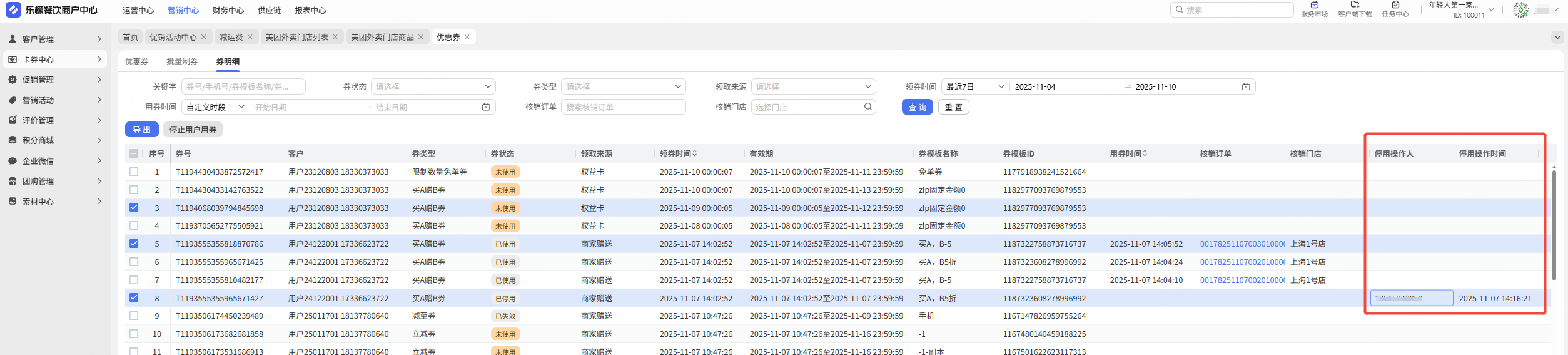This screenshot has height=355, width=1568.
Task: Expand 客户管理 sidebar chevron
Action: [x=99, y=39]
